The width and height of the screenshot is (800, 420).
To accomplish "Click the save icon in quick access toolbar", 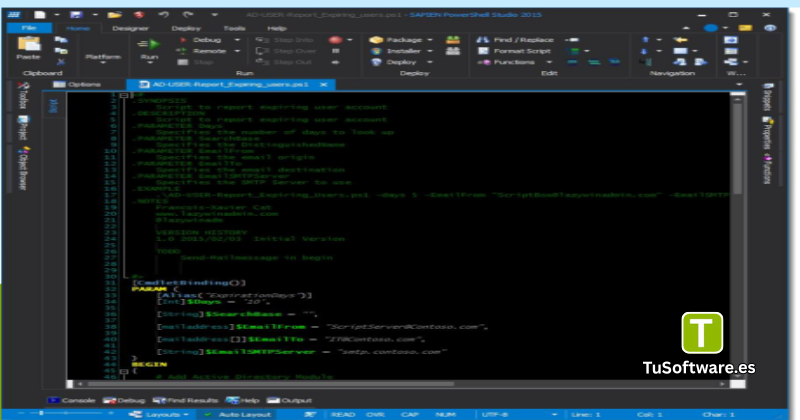I will pos(77,15).
